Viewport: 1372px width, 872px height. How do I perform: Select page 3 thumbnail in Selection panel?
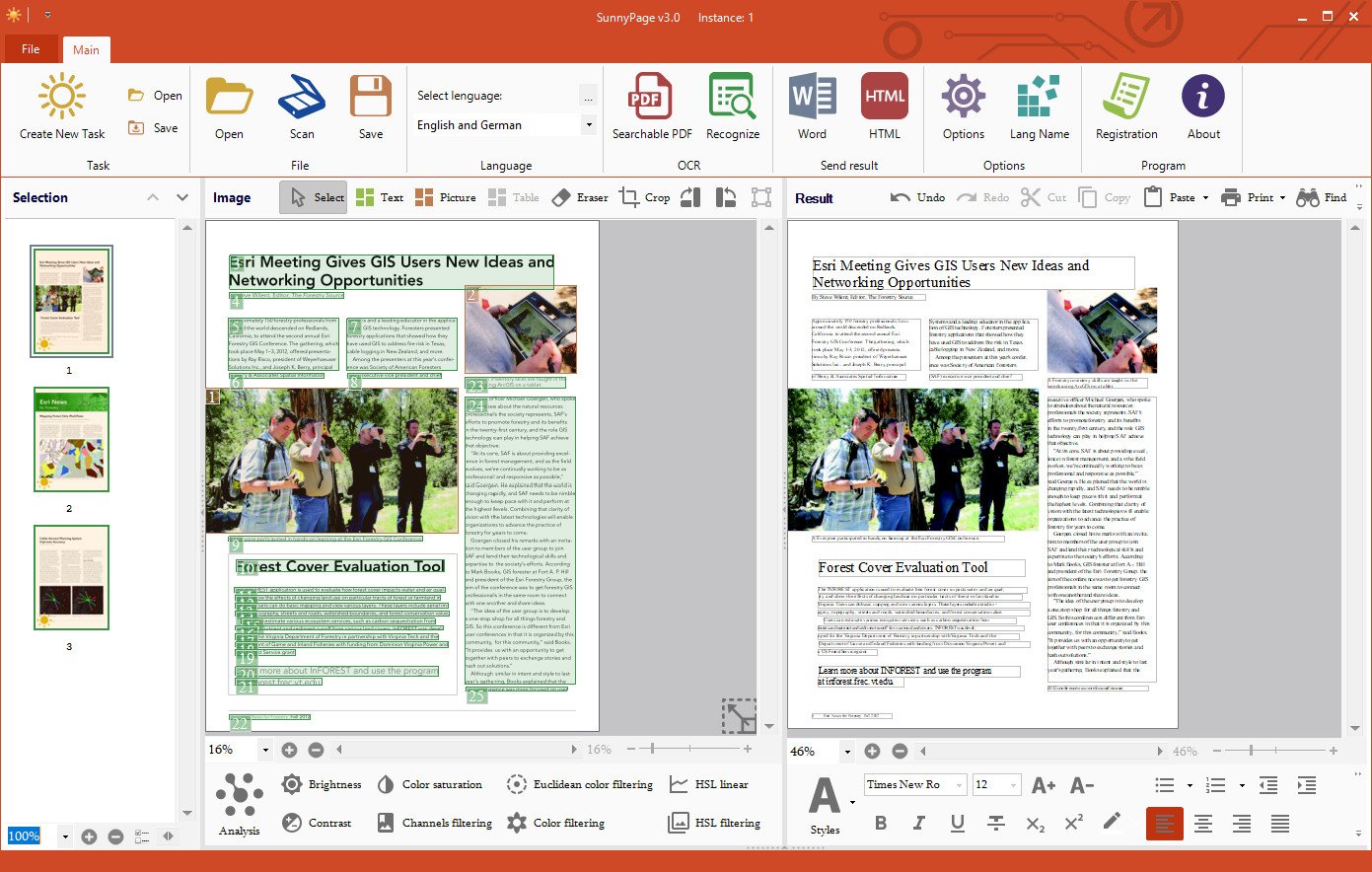coord(71,578)
